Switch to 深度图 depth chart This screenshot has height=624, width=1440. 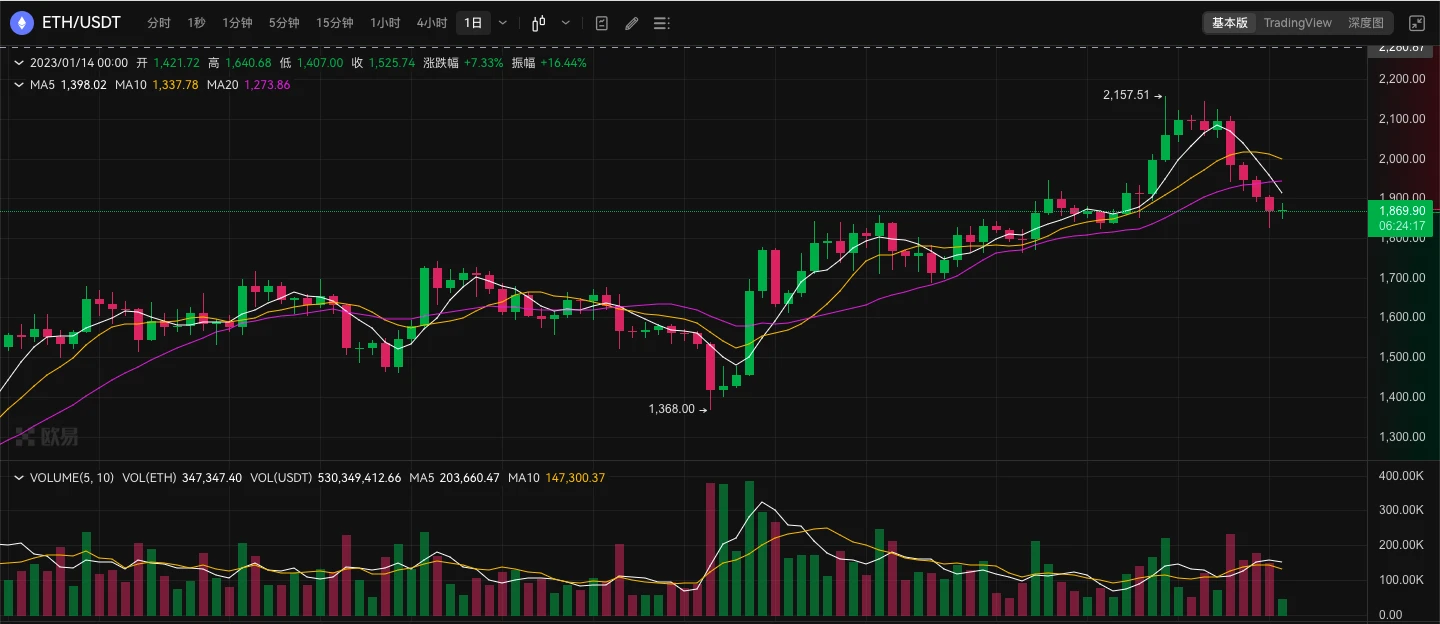tap(1366, 23)
